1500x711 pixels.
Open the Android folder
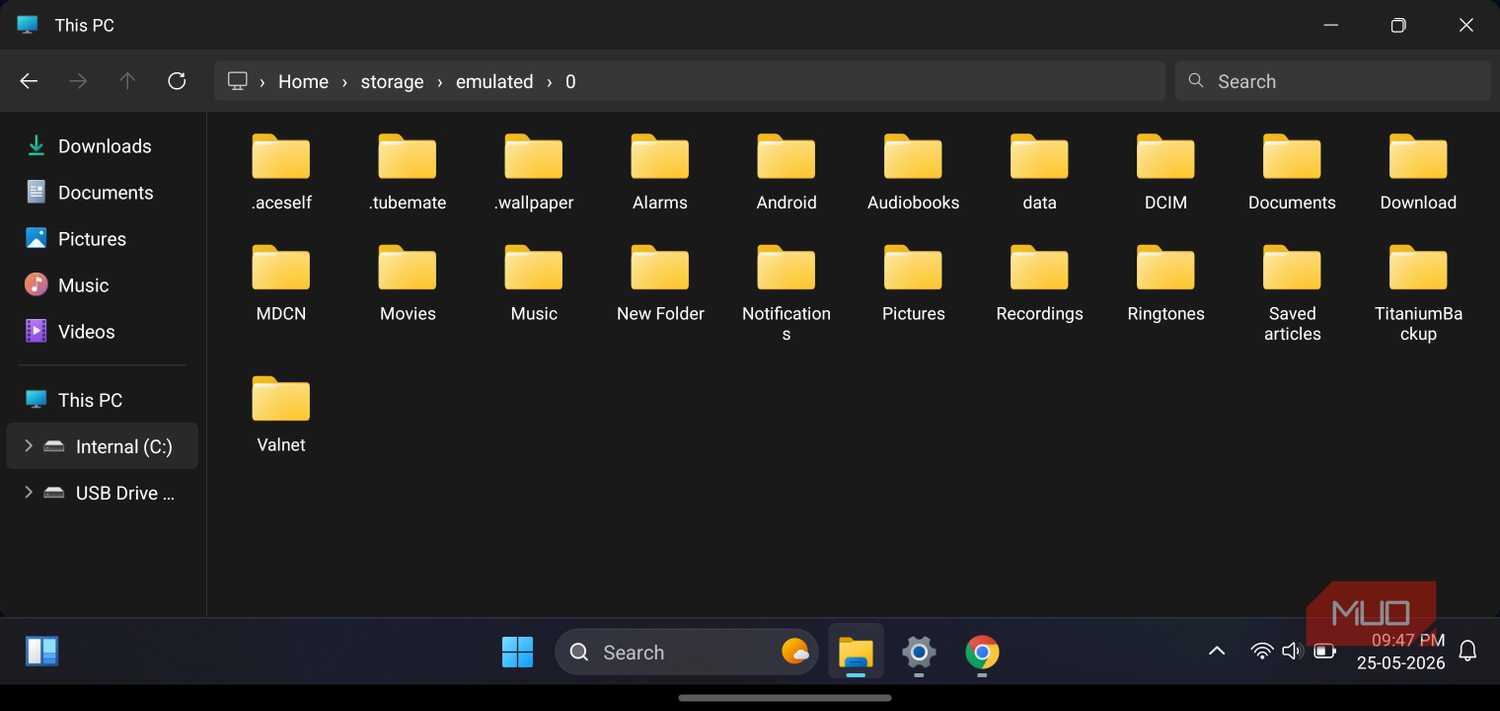786,173
